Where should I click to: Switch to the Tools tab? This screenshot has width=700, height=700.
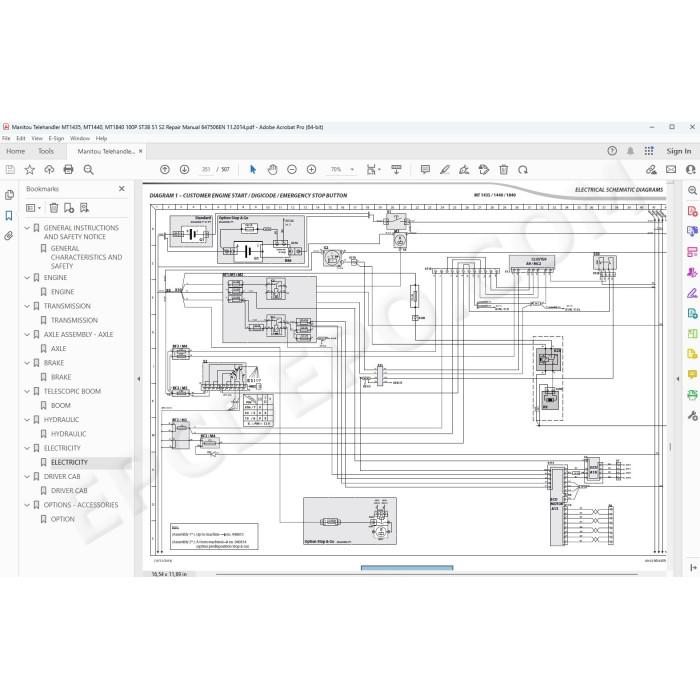[46, 151]
